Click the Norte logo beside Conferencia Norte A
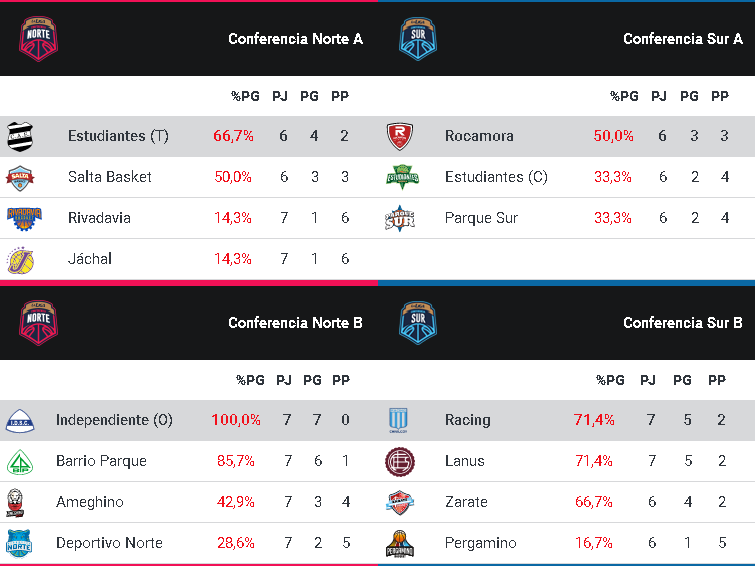Screen dimensions: 755x566 (38, 39)
